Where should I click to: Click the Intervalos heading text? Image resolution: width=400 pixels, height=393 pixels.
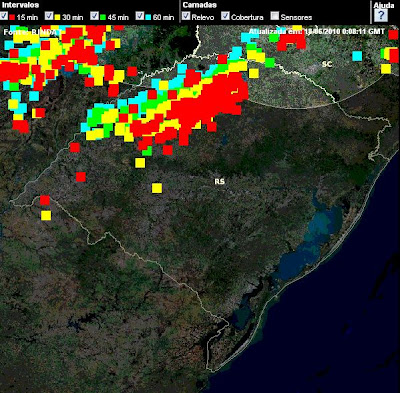coord(20,5)
